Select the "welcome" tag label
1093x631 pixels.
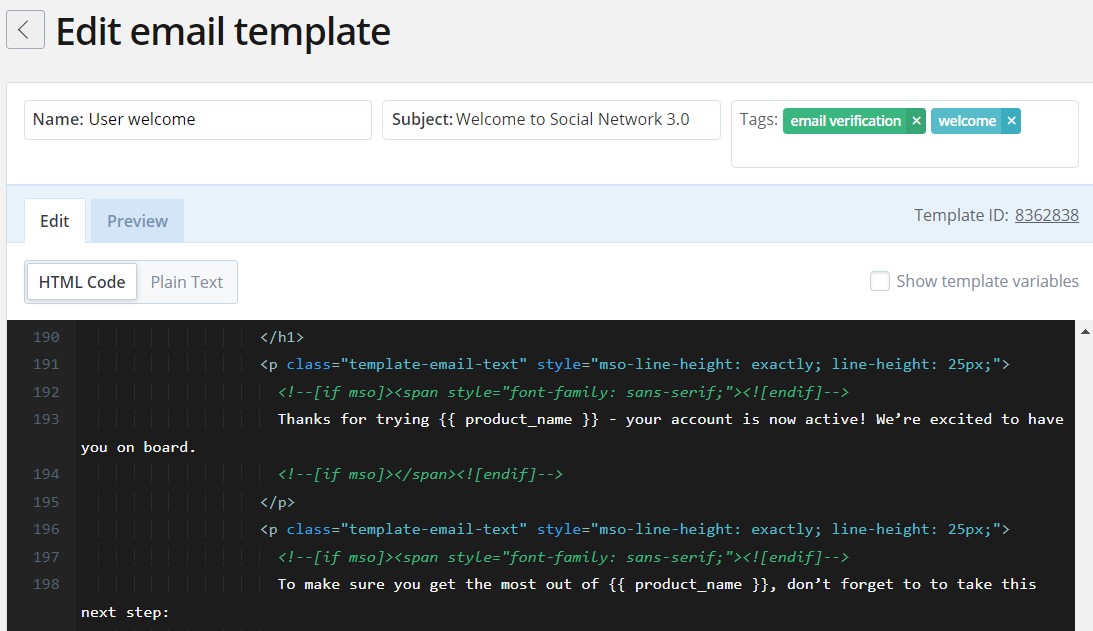click(x=968, y=120)
